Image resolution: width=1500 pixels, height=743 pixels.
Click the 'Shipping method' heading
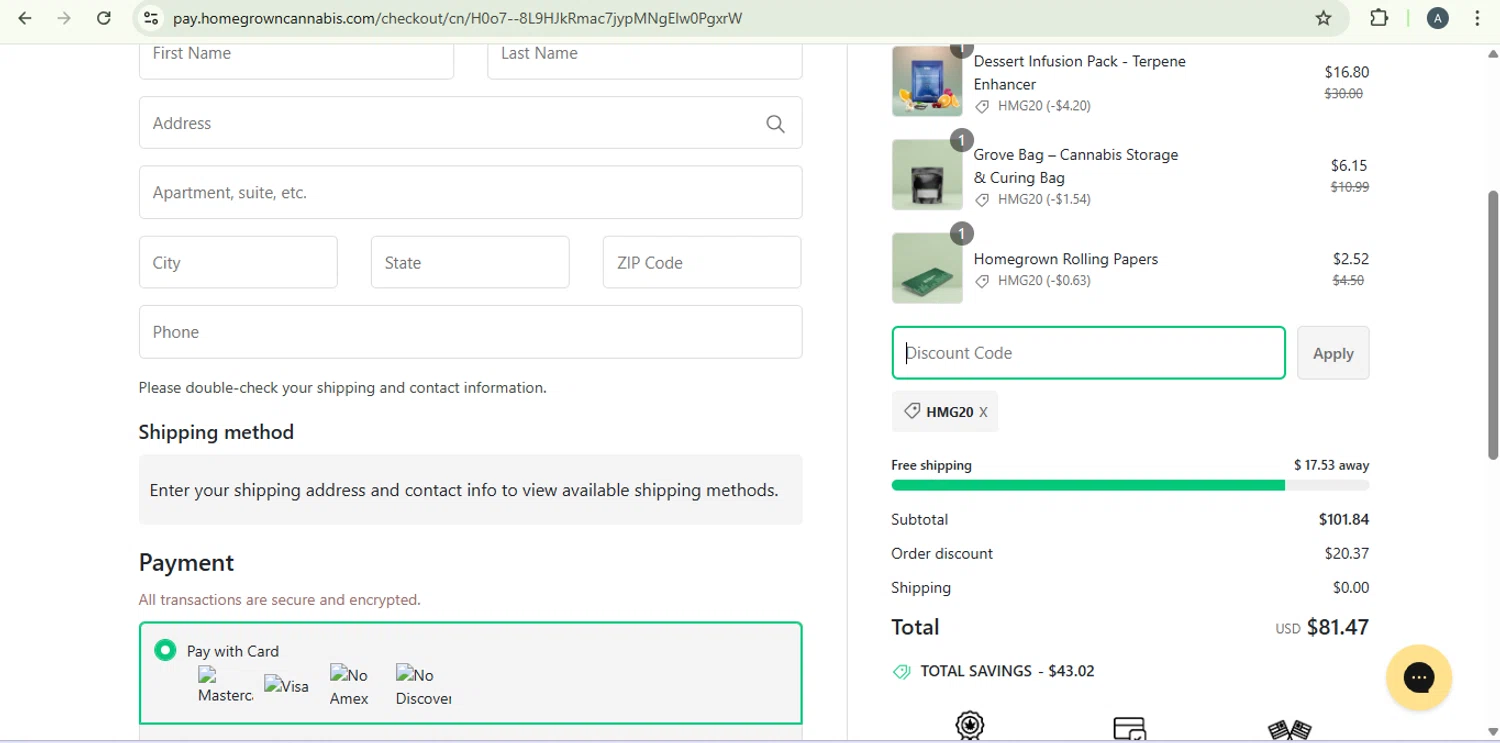[216, 432]
